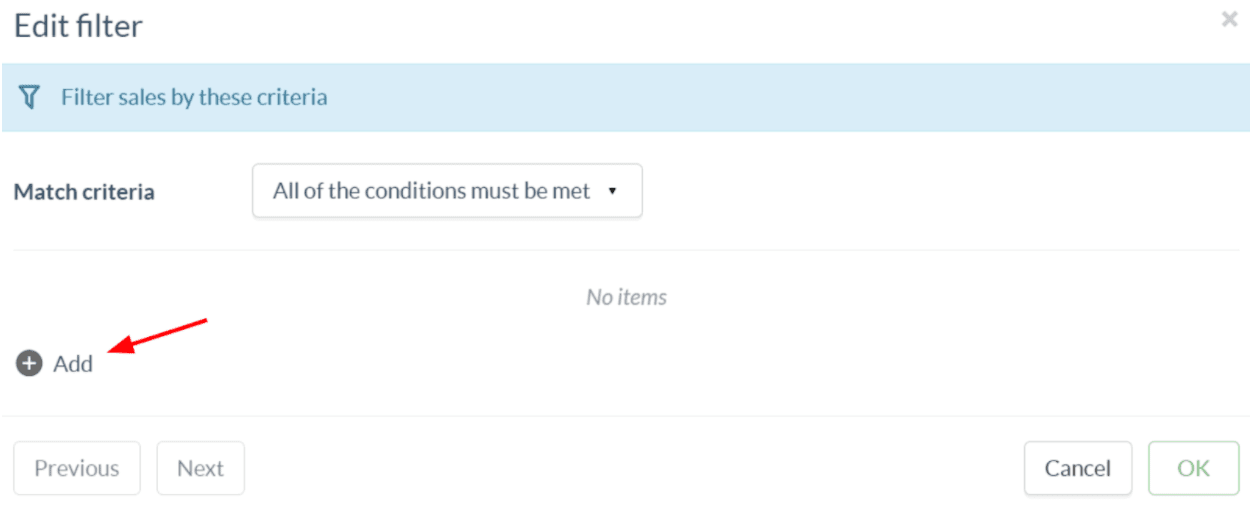Click blank area right of Match criteria dropdown
Screen dimensions: 1254x510
click(900, 191)
